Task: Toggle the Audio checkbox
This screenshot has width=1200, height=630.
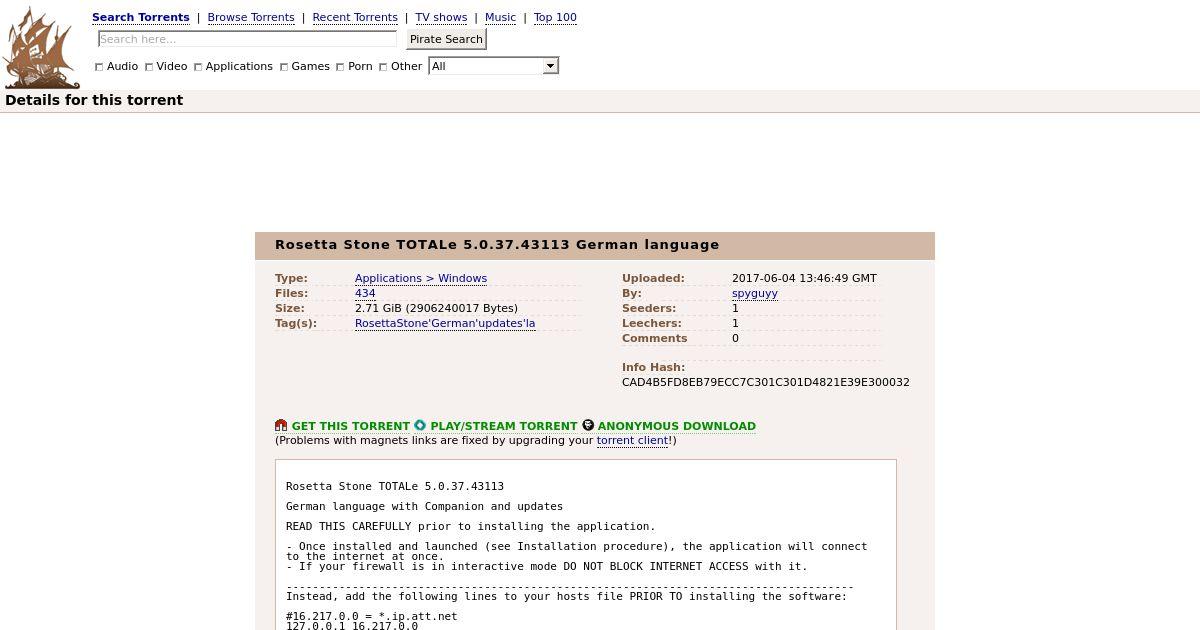Action: tap(99, 67)
